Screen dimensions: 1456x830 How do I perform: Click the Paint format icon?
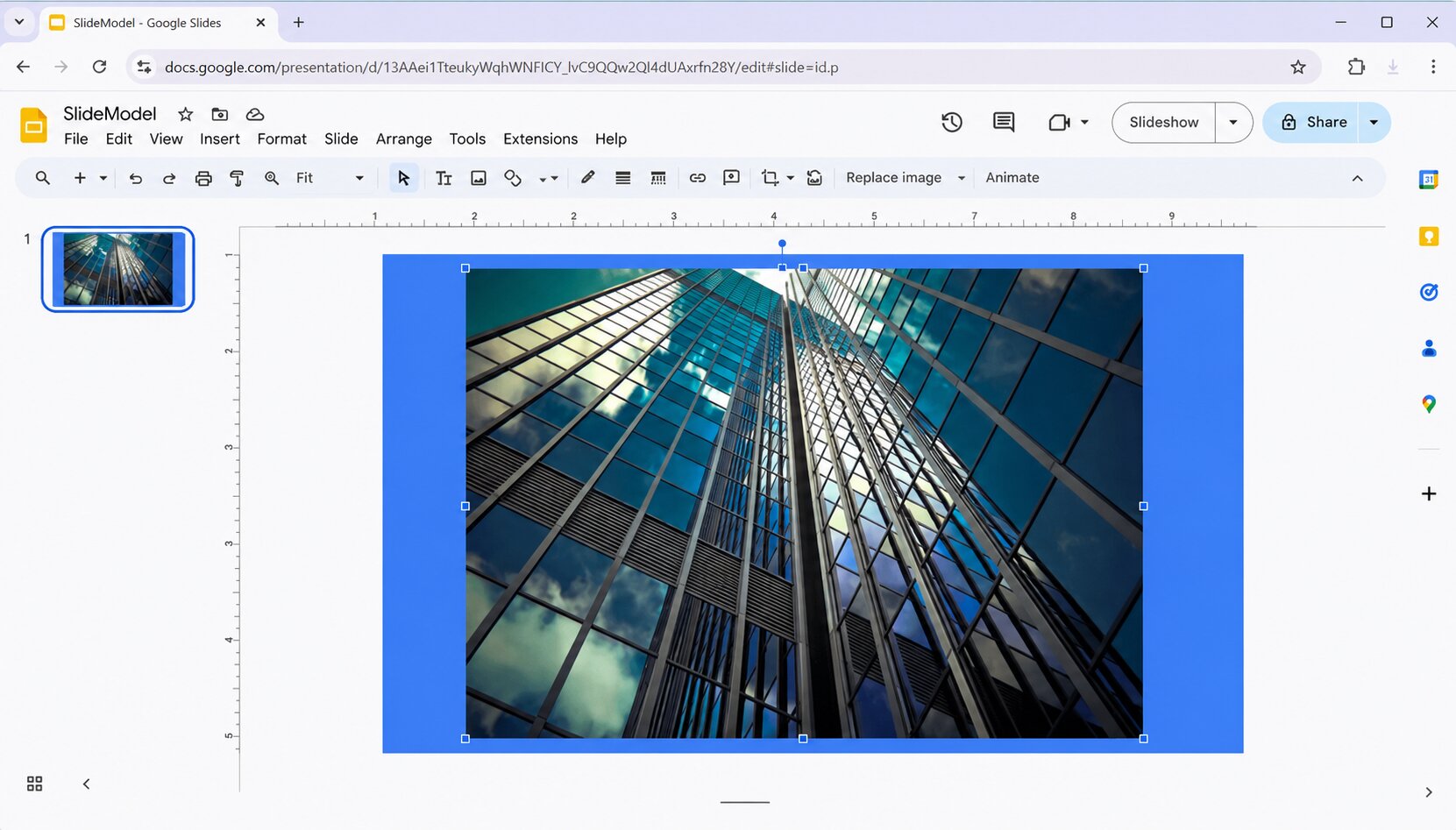[x=237, y=178]
